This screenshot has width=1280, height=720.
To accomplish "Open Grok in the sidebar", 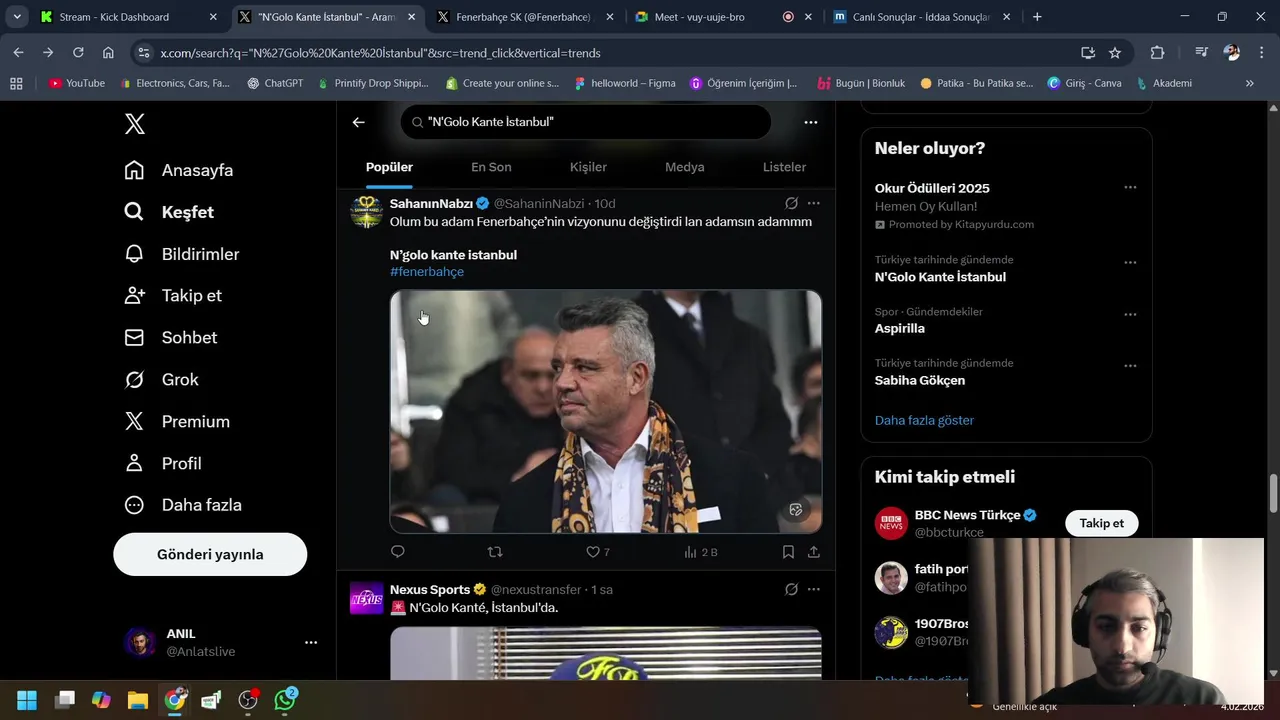I will click(161, 380).
